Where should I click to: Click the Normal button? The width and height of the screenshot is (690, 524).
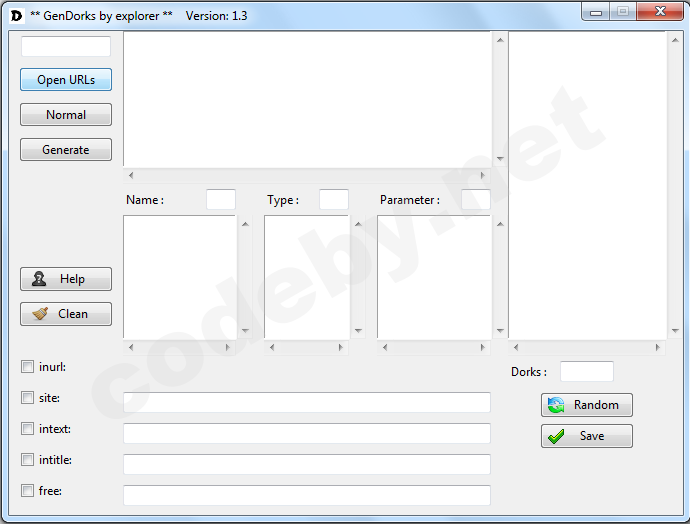tap(66, 115)
